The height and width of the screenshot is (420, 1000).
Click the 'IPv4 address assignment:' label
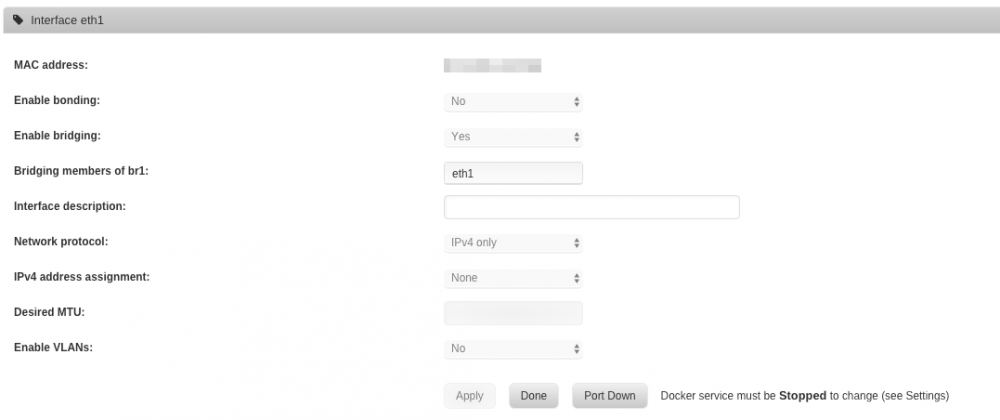click(82, 277)
